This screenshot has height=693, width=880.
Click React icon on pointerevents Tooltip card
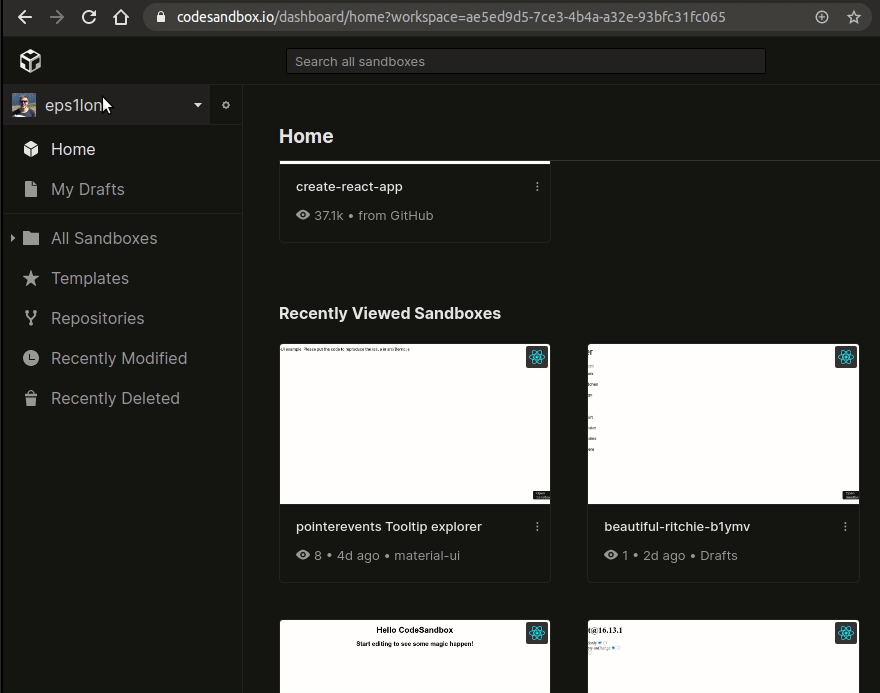pos(537,357)
